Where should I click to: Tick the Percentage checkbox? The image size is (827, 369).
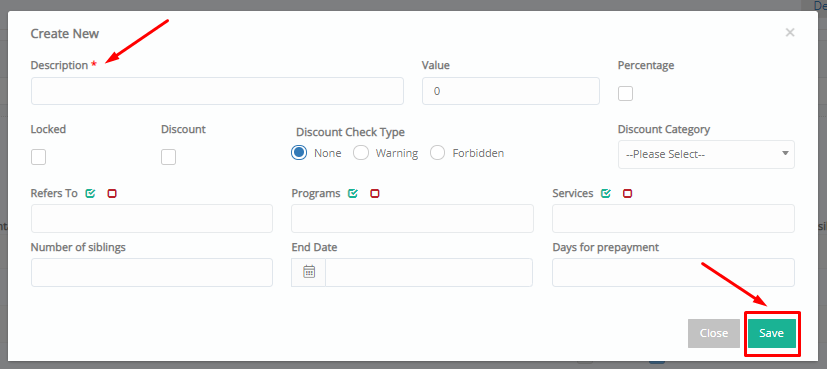click(x=626, y=93)
